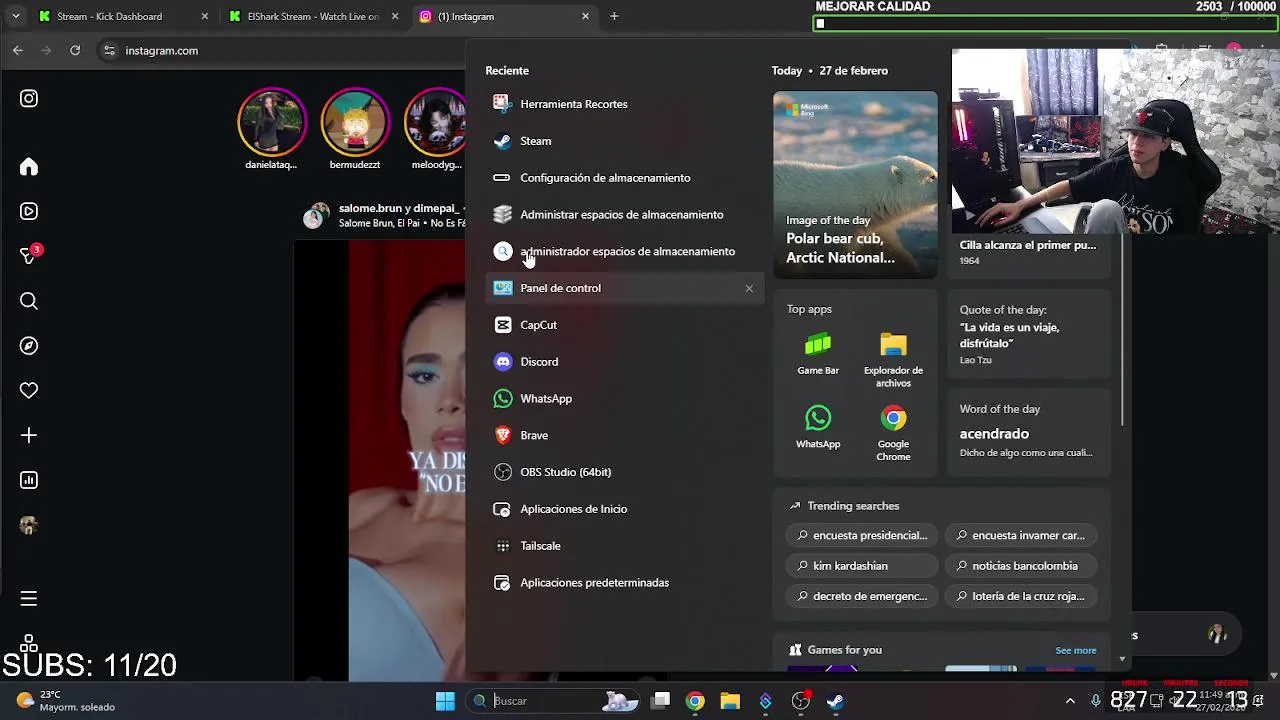Open Reels in the Instagram sidebar
1280x720 pixels.
[29, 211]
